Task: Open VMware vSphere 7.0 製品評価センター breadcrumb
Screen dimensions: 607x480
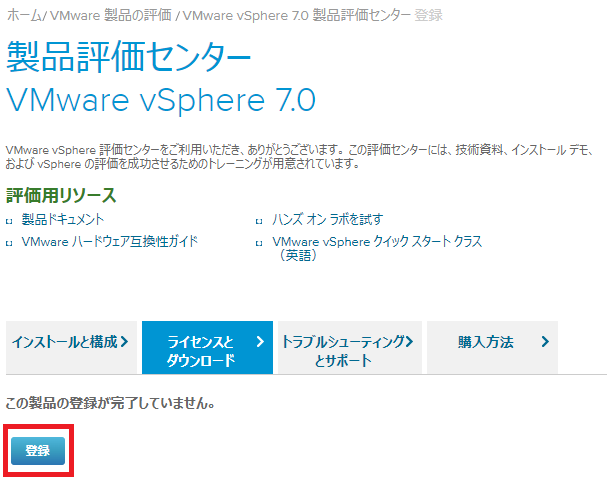Action: point(297,15)
